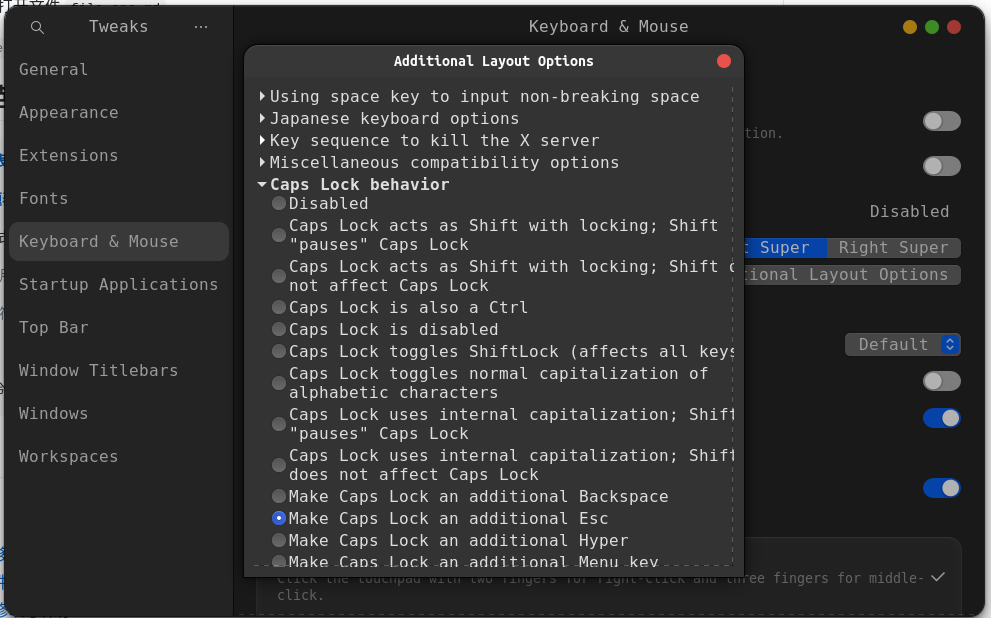This screenshot has height=618, width=991.
Task: Select Caps Lock is also a Ctrl
Action: (x=277, y=308)
